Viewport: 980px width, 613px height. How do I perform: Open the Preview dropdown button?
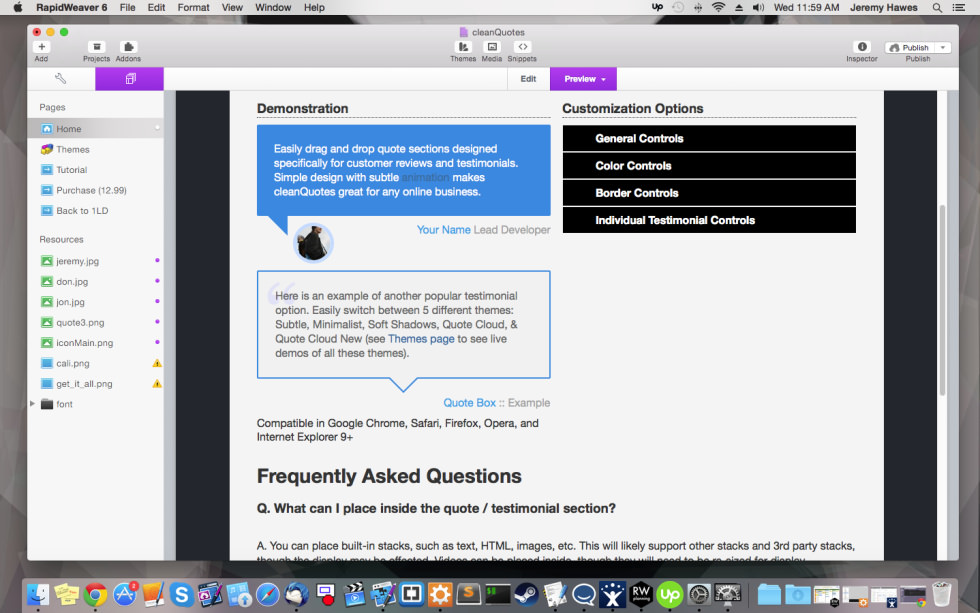coord(584,79)
